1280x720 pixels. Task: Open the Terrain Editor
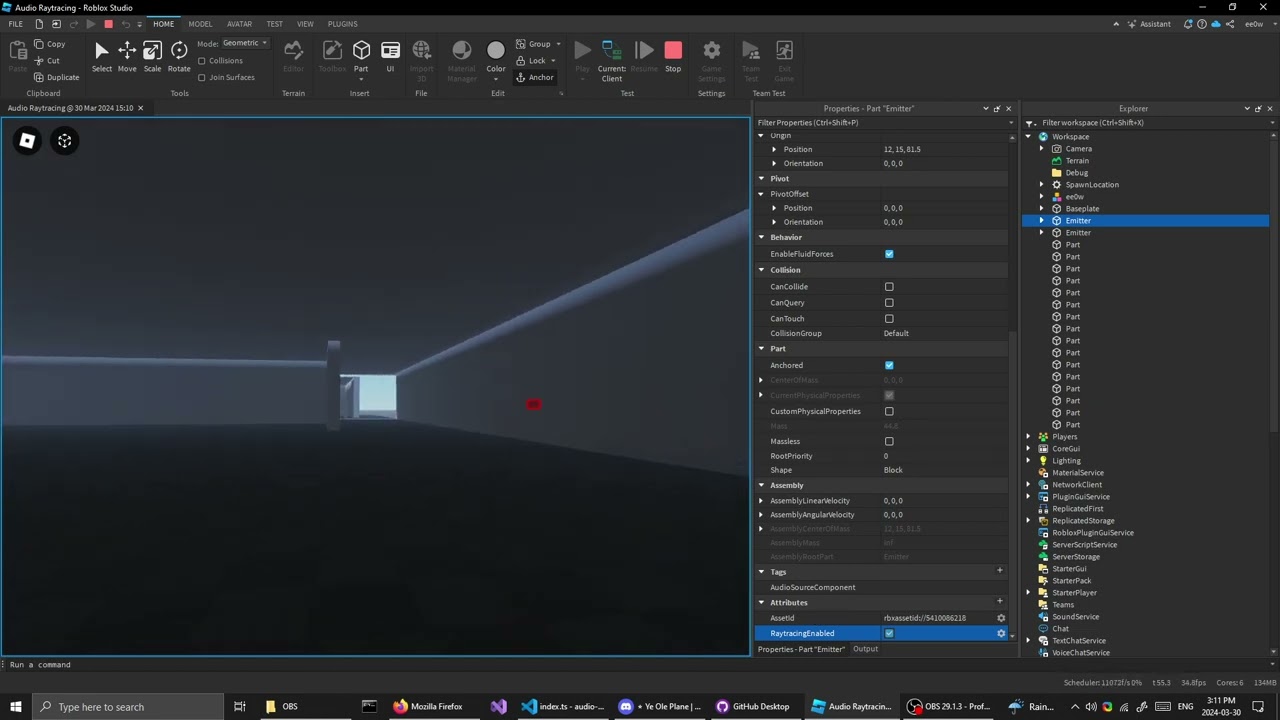click(293, 56)
